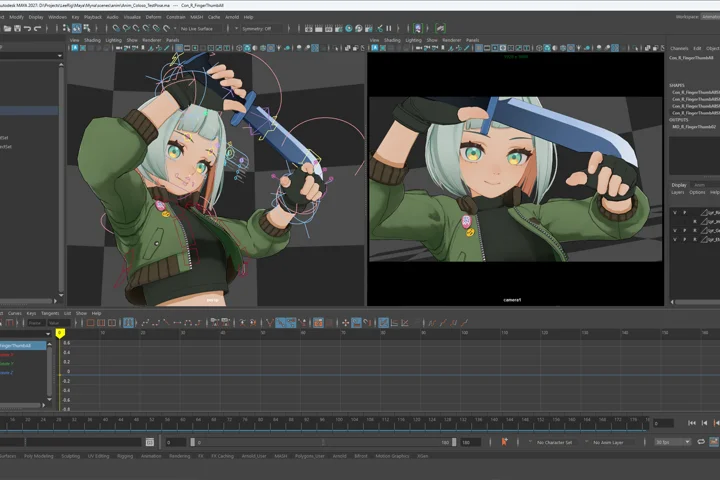Toggle stacked curves view icon in Graph Editor
Image resolution: width=720 pixels, height=480 pixels.
pyautogui.click(x=394, y=323)
